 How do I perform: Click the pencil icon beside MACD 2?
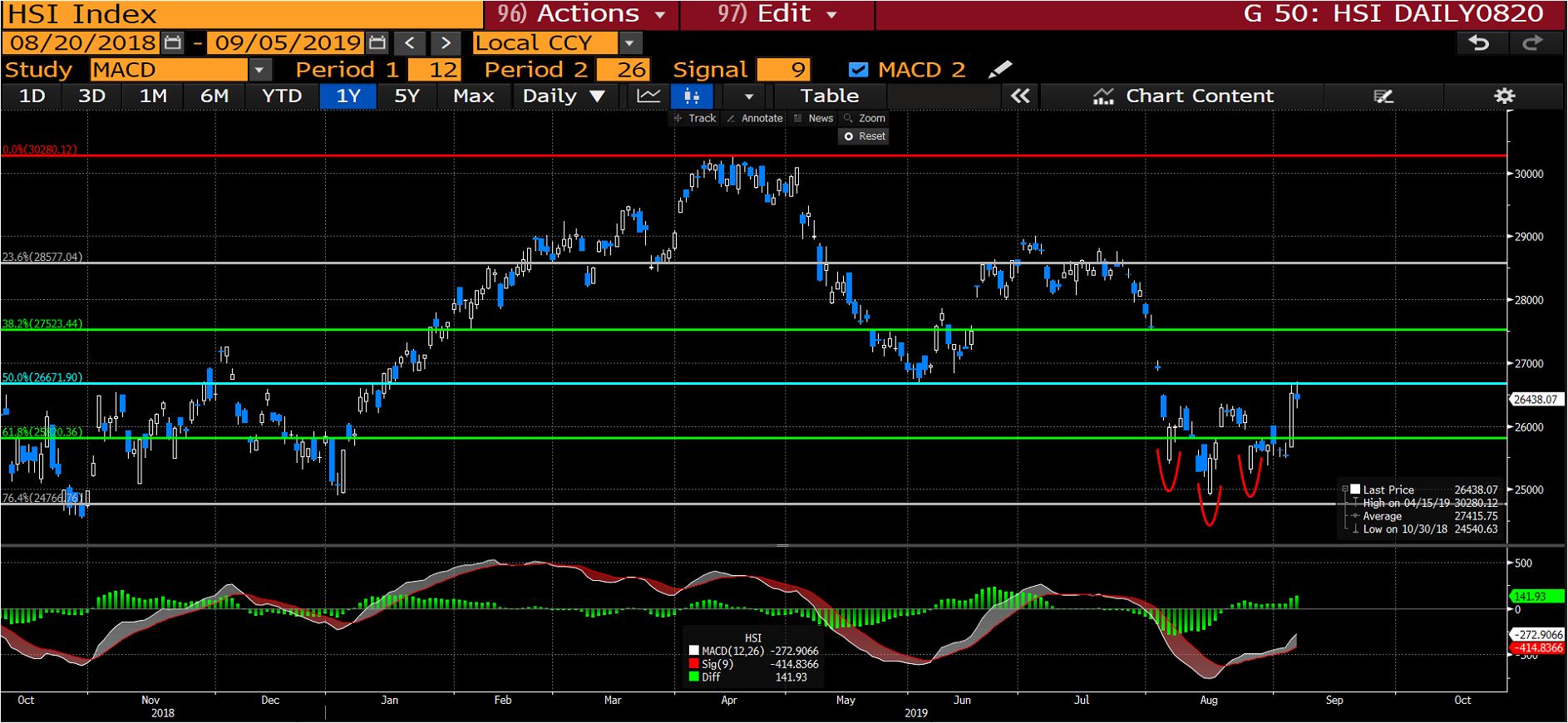pos(1000,70)
